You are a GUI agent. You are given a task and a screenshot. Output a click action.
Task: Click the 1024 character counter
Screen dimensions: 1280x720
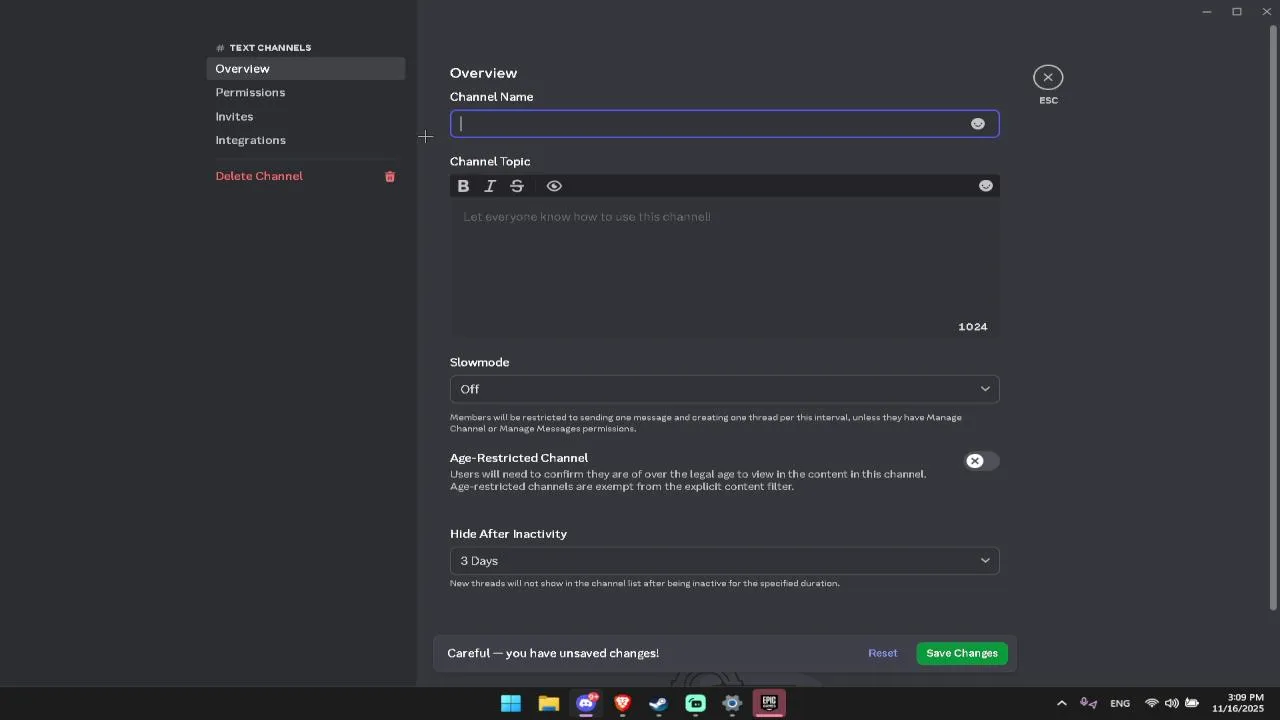(972, 327)
